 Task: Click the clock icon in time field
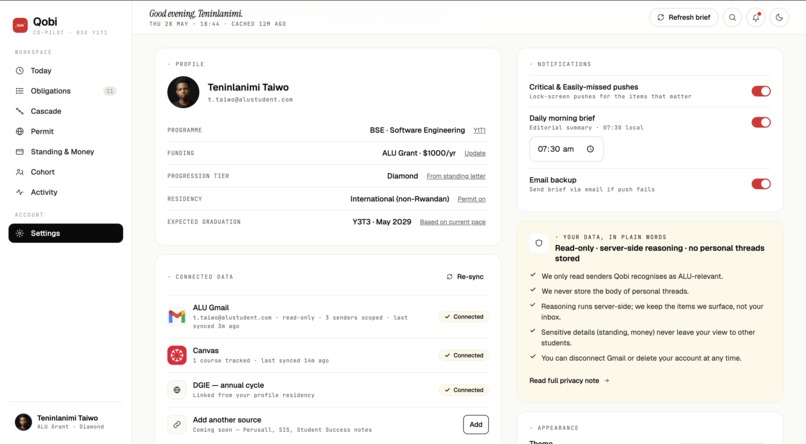point(590,149)
